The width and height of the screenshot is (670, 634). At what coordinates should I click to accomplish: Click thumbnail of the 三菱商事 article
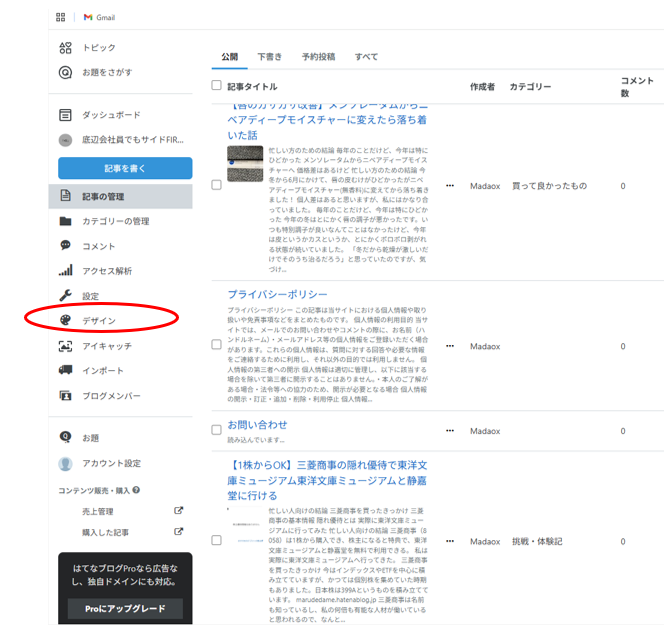click(x=245, y=525)
